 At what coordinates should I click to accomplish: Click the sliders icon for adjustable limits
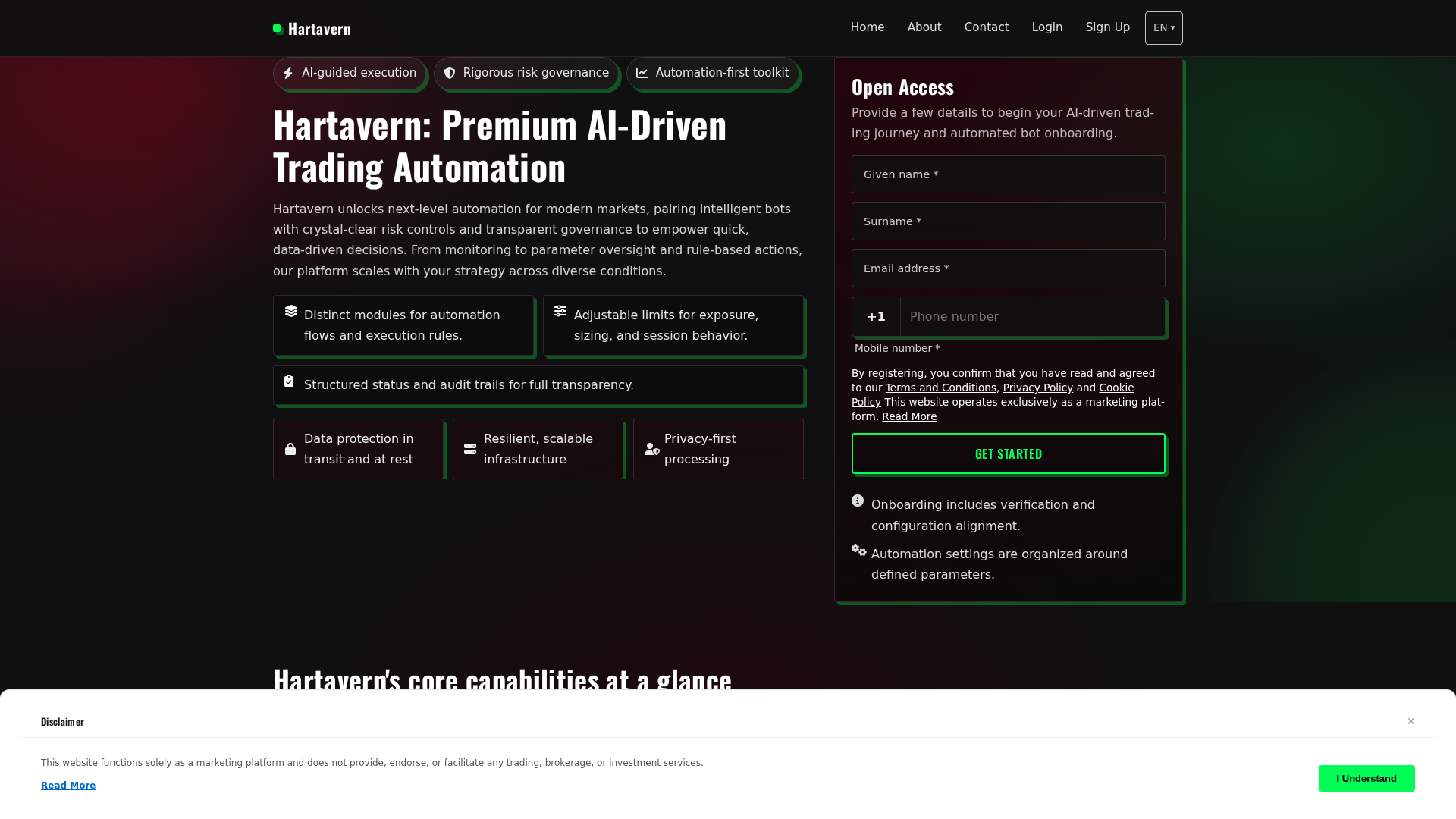click(560, 311)
